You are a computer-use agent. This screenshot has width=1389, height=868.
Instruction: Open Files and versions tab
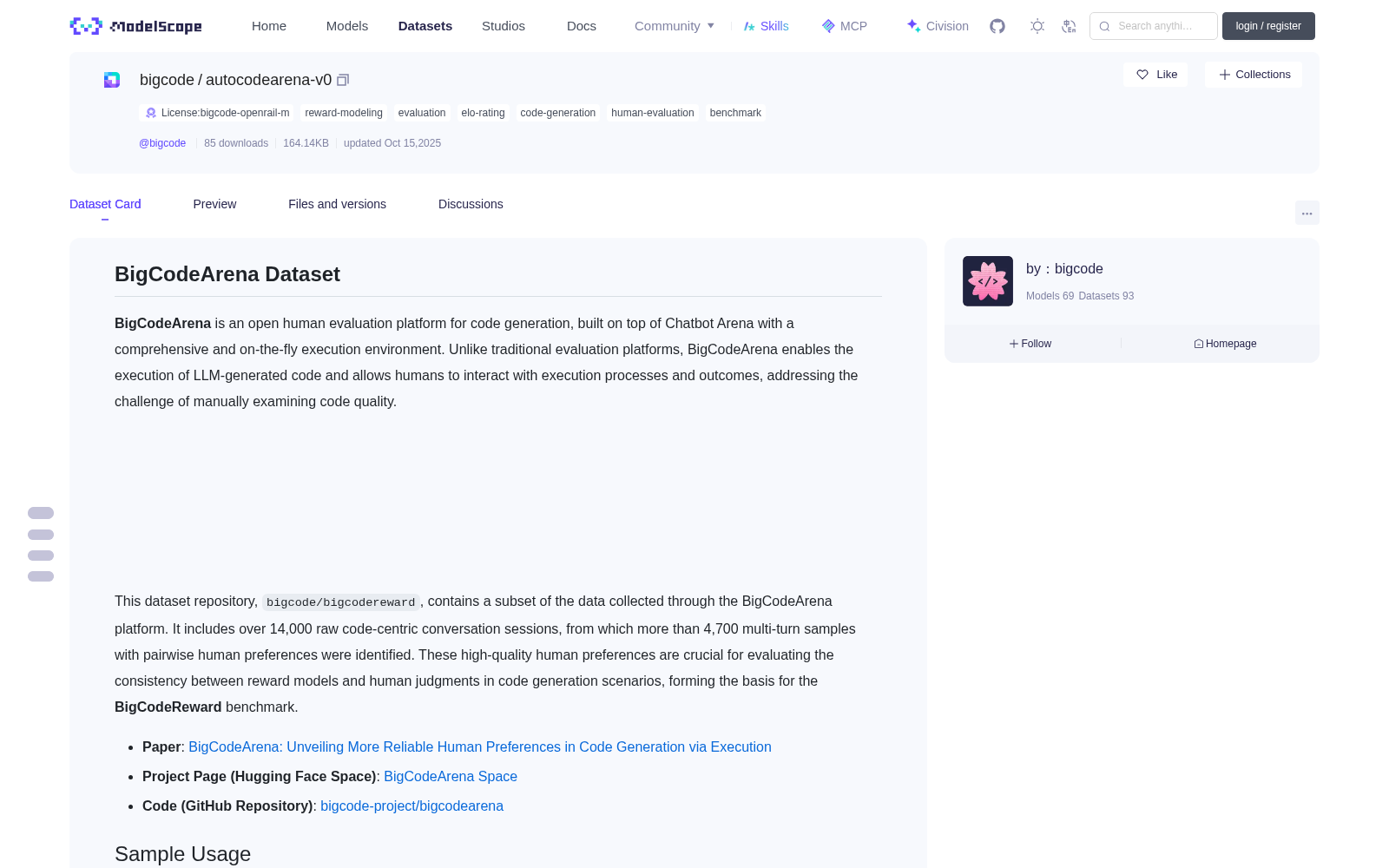coord(337,204)
